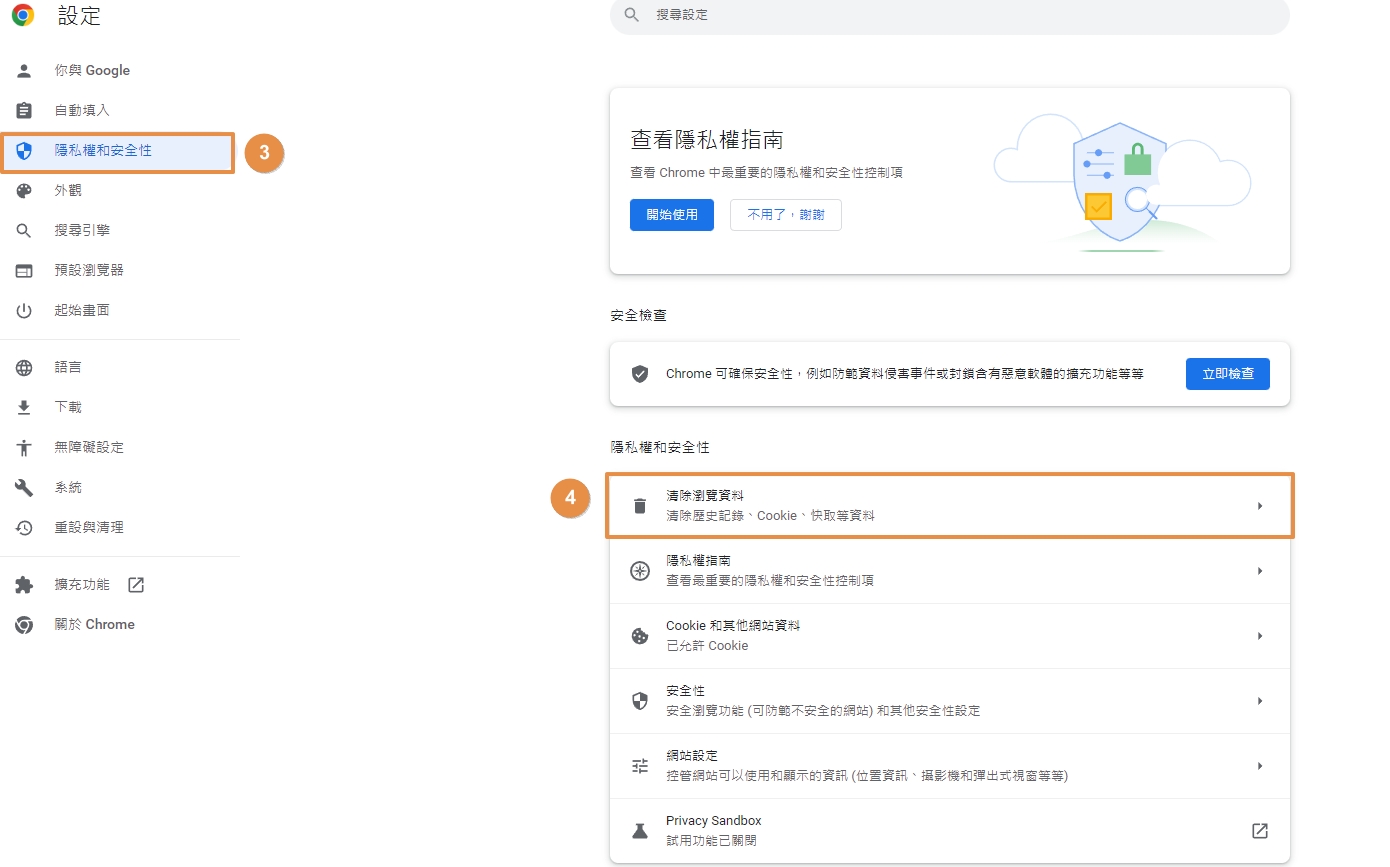Click the clipboard icon for 自動填入
This screenshot has width=1390, height=867.
[24, 111]
